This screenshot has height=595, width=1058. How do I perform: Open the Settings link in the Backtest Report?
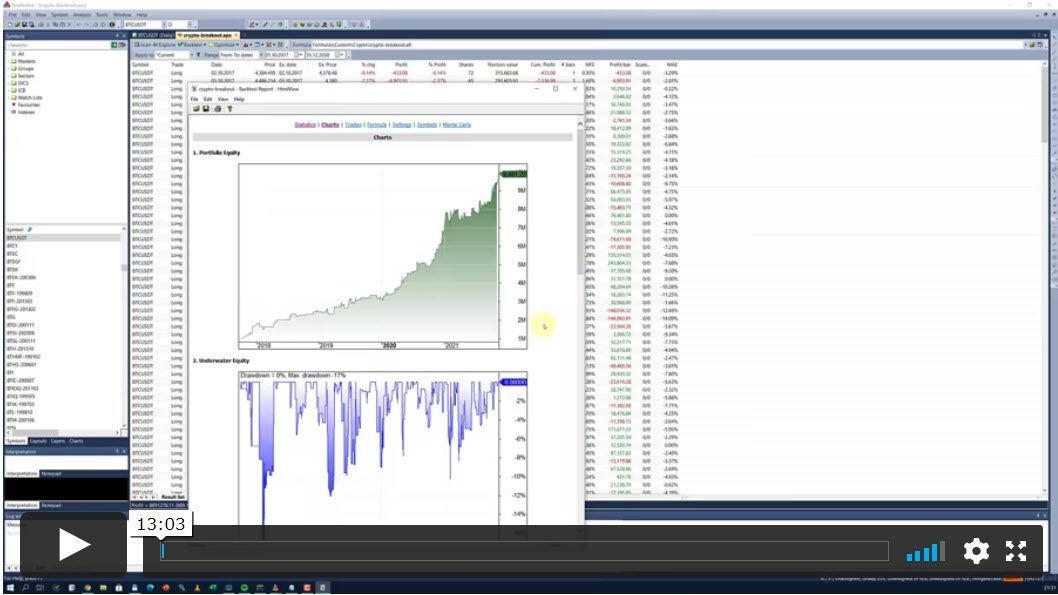pyautogui.click(x=401, y=125)
